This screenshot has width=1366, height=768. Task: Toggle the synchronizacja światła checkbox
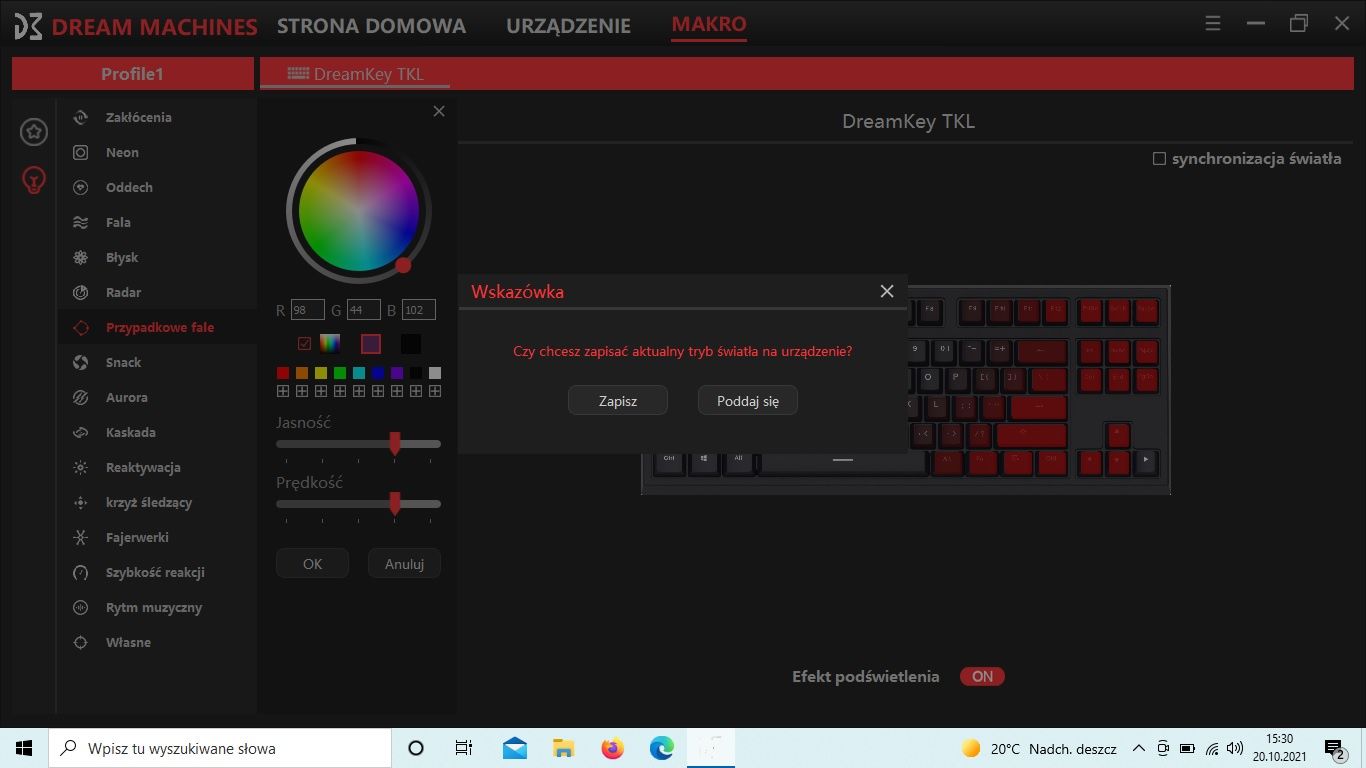(x=1159, y=159)
